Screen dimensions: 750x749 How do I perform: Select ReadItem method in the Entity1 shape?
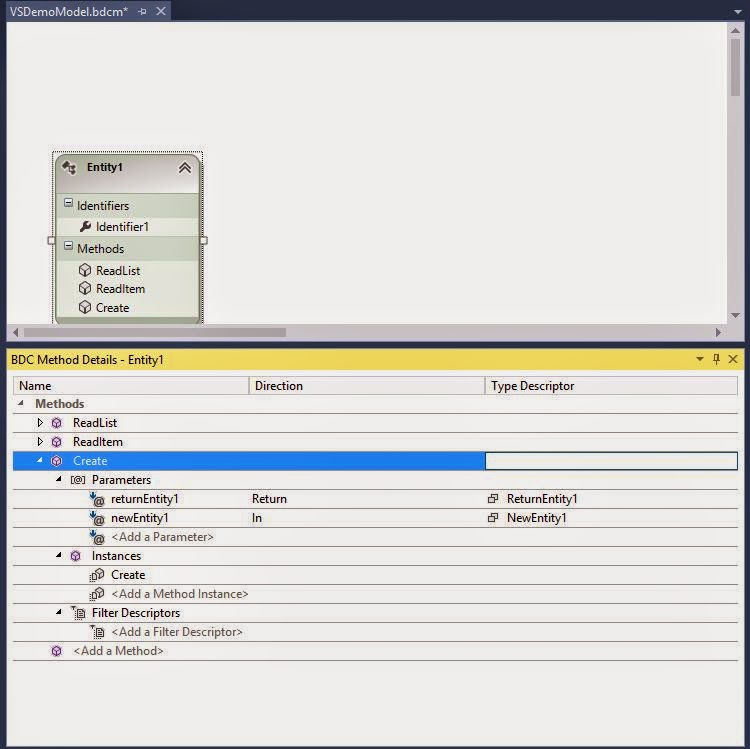coord(121,289)
